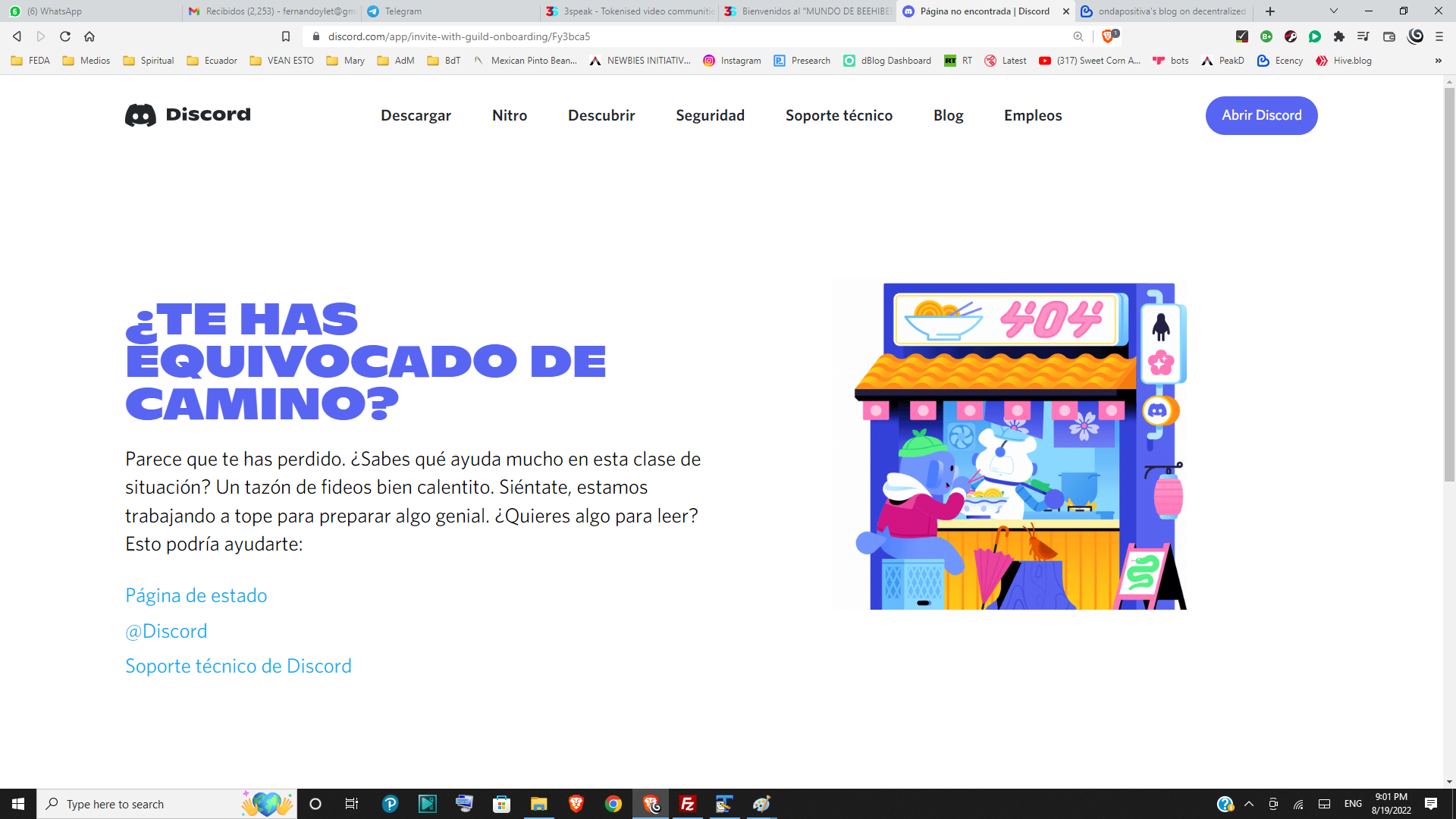This screenshot has height=819, width=1456.
Task: Follow the @Discord link
Action: click(166, 631)
